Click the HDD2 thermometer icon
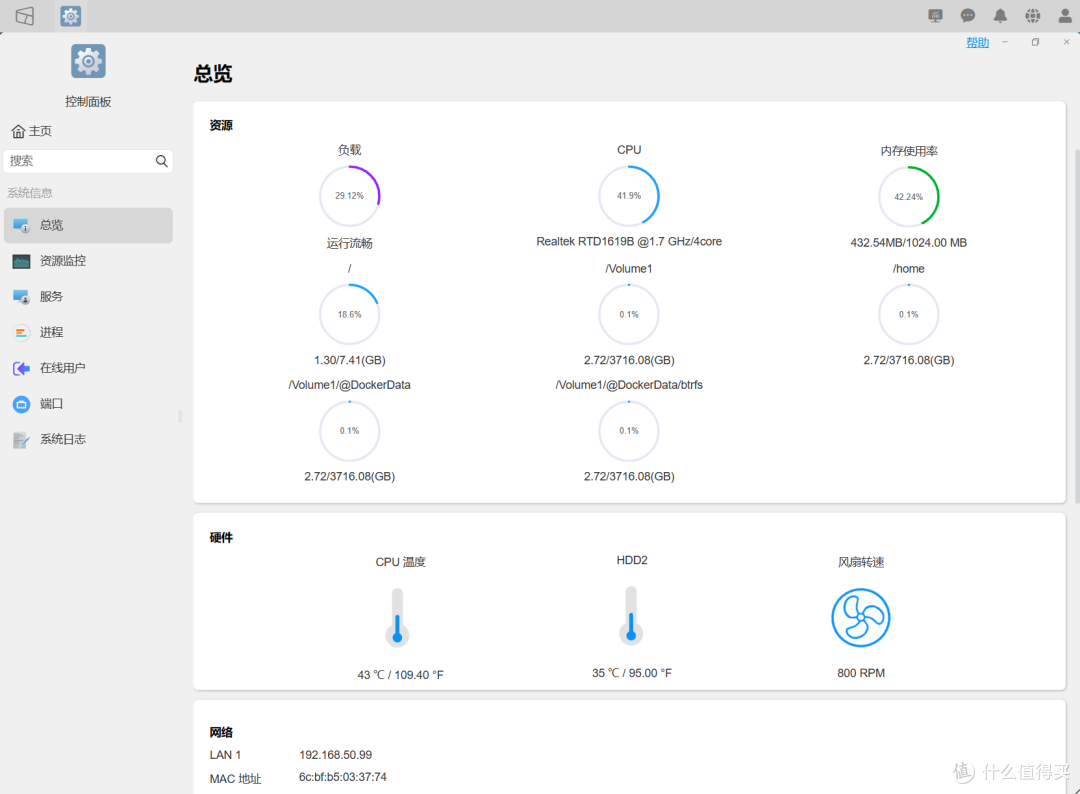The image size is (1080, 794). coord(631,616)
